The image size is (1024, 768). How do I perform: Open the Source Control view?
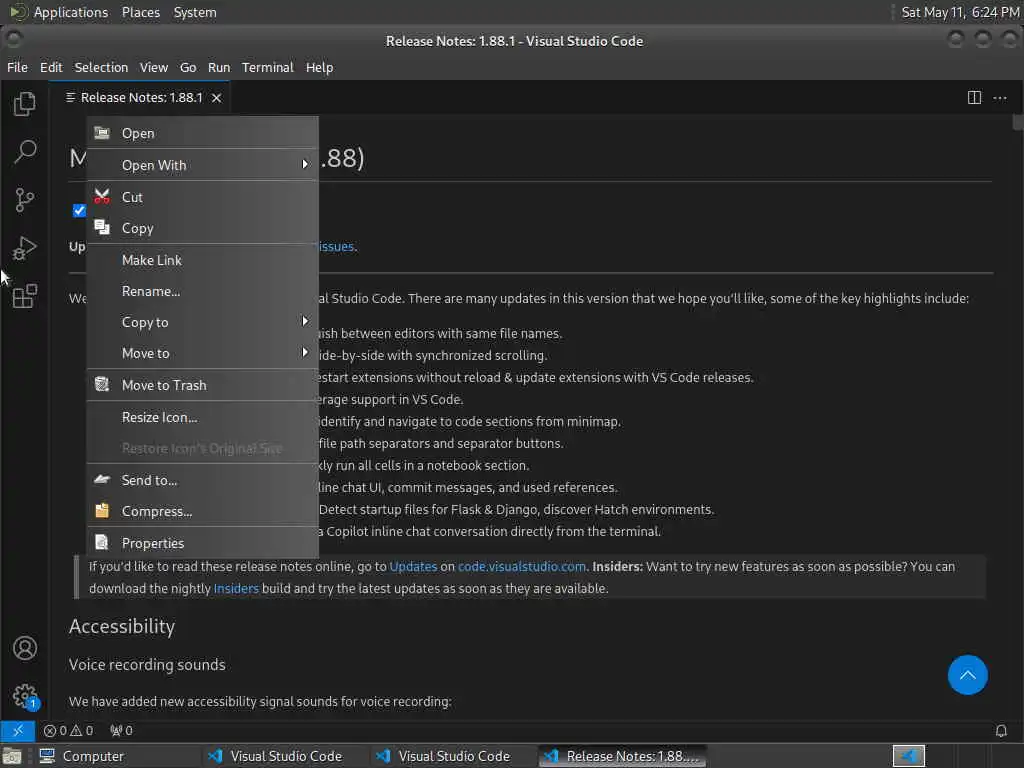pos(25,200)
